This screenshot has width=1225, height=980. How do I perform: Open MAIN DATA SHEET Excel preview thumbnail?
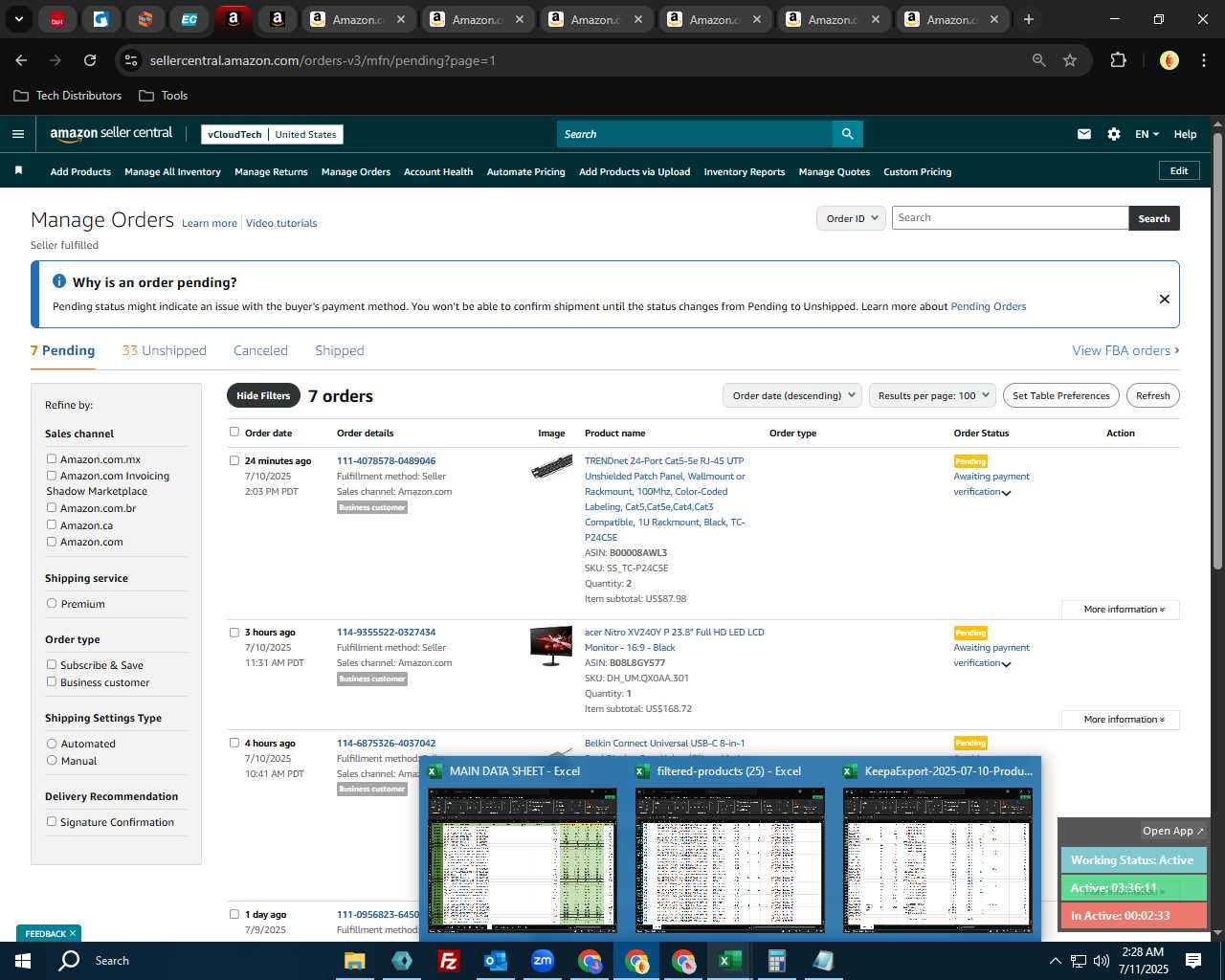pyautogui.click(x=522, y=859)
